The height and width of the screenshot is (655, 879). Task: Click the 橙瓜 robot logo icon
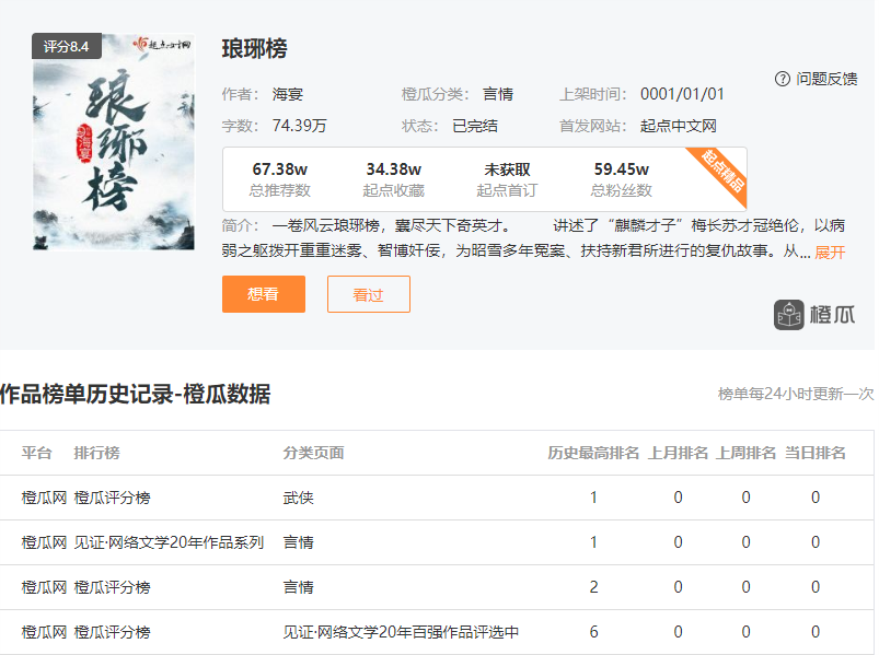789,315
